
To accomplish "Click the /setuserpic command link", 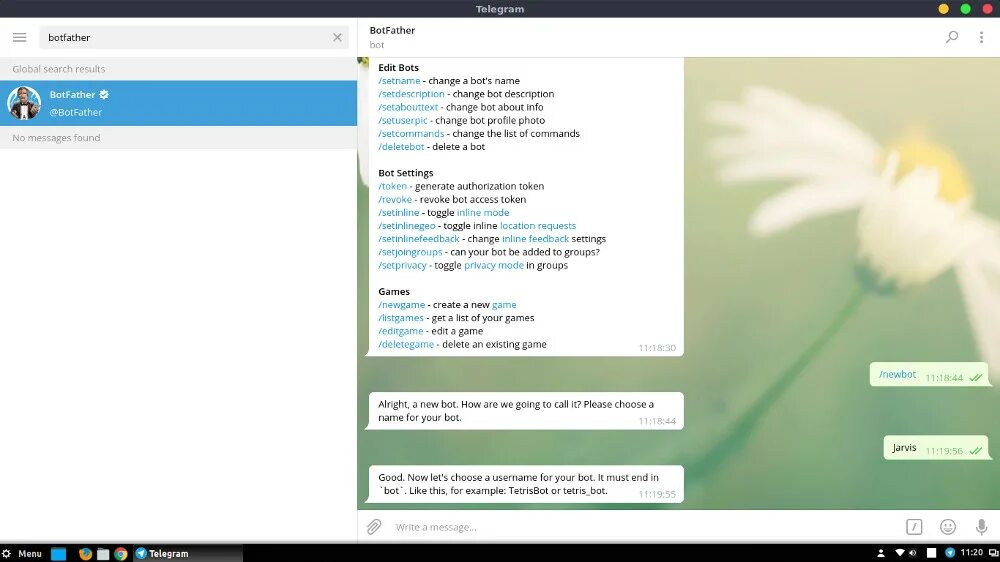I will pos(403,121).
